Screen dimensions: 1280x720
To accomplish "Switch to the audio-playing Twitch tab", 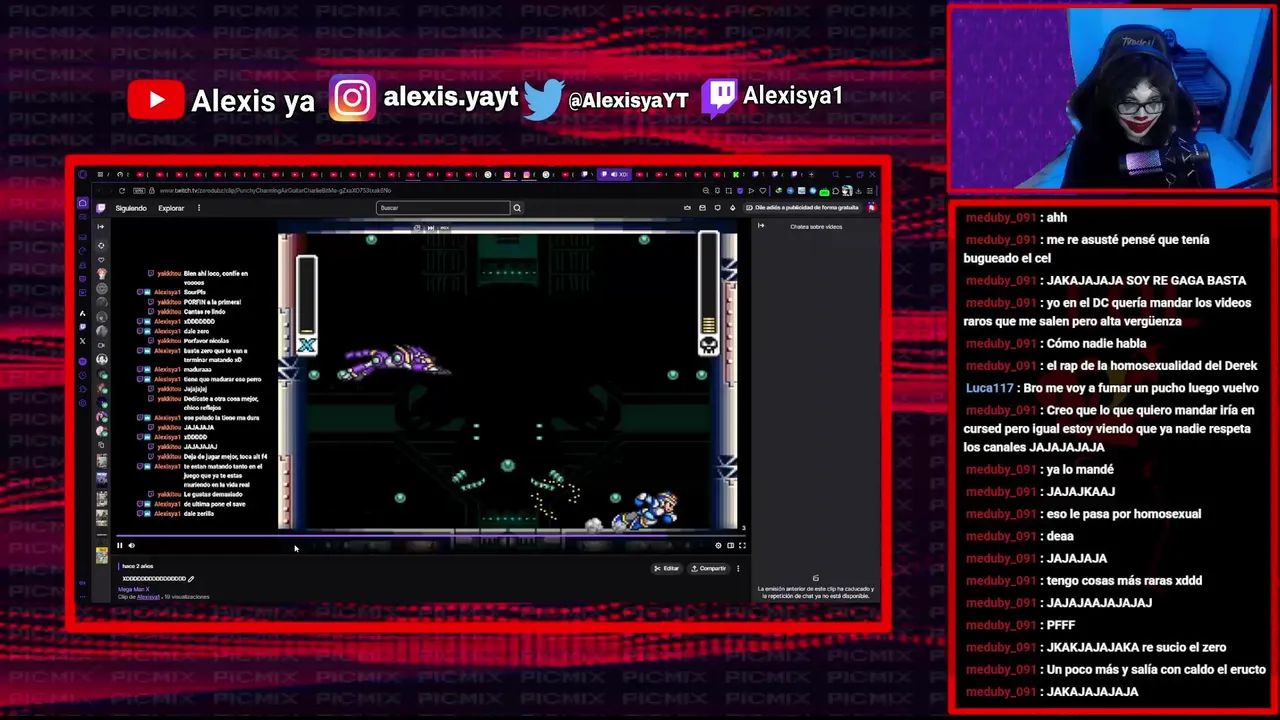I will [x=614, y=174].
